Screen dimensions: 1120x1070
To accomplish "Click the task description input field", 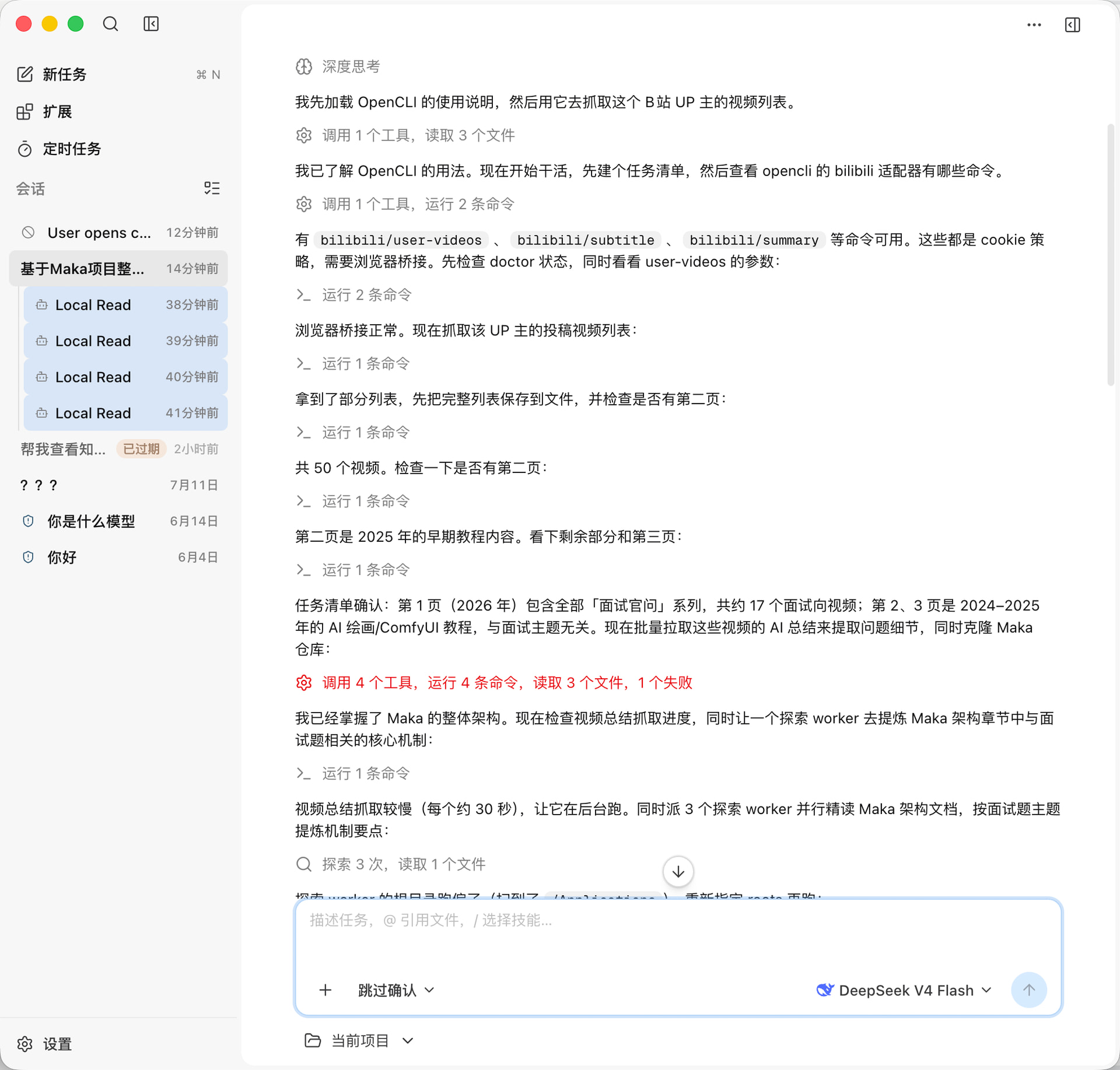I will [x=678, y=933].
